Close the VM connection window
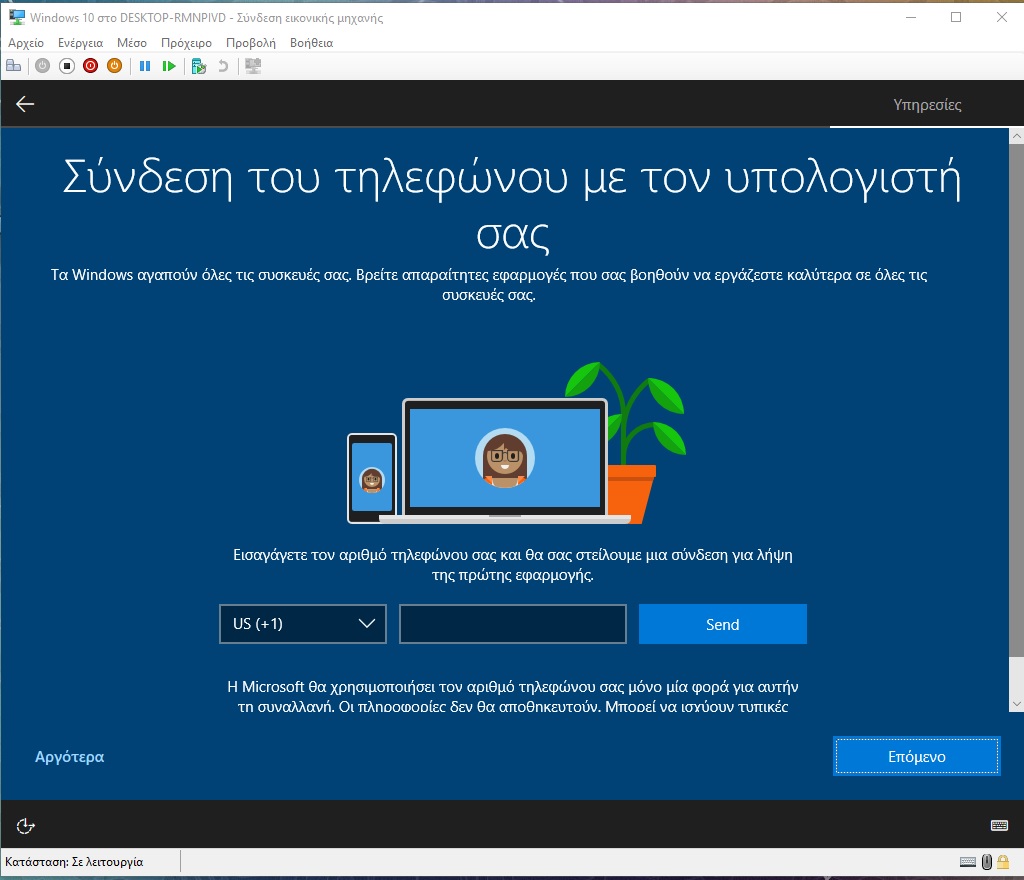This screenshot has width=1024, height=880. tap(1001, 18)
